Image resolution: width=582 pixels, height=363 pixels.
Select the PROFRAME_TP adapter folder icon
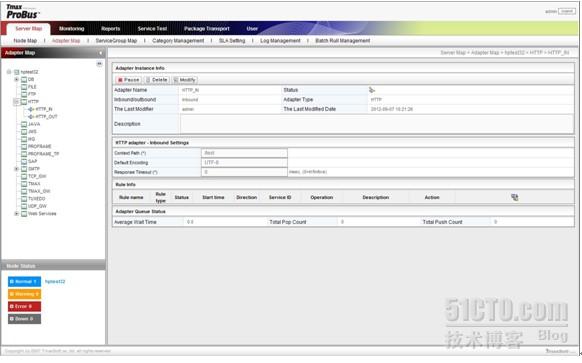pyautogui.click(x=24, y=154)
